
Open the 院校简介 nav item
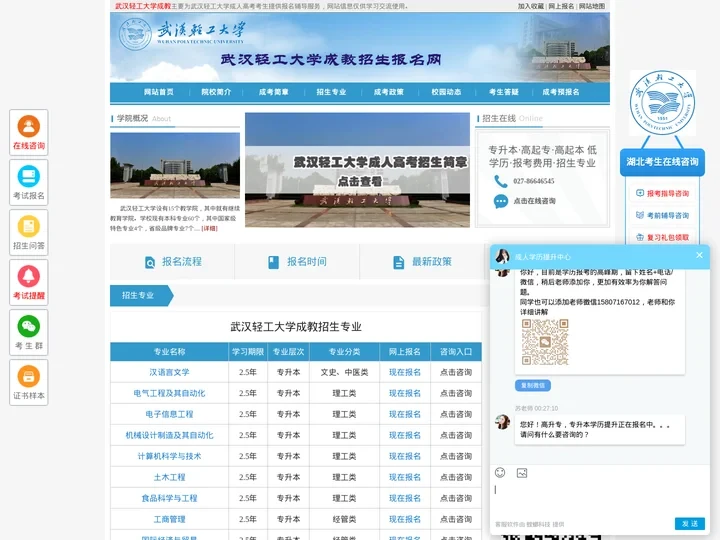(216, 92)
